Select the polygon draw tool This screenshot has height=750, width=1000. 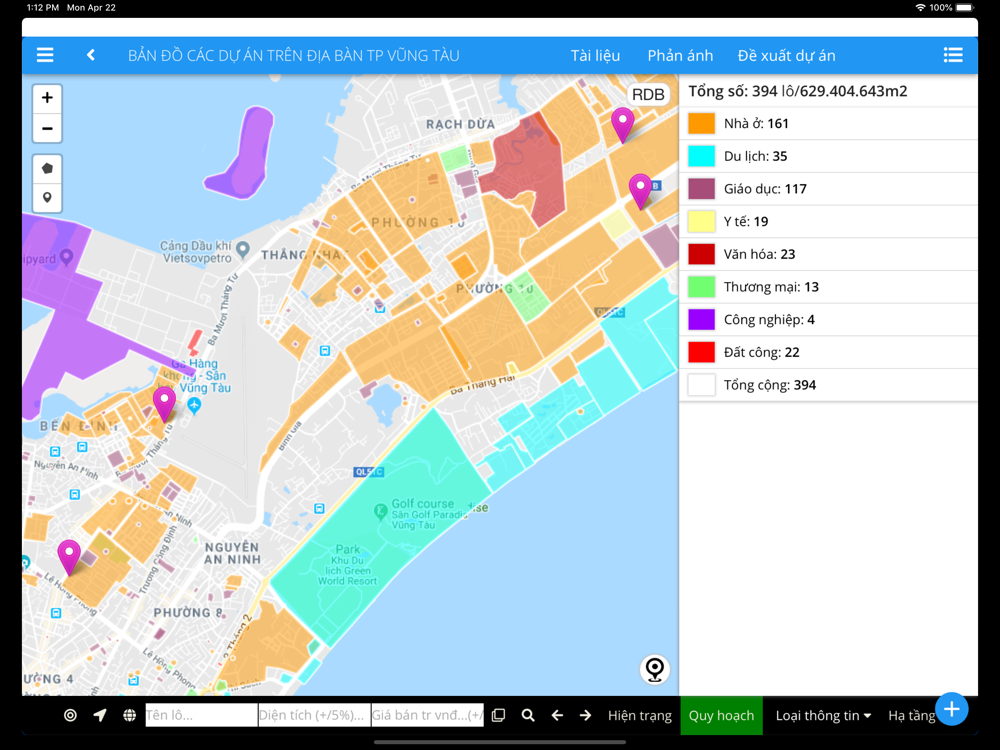(x=47, y=169)
